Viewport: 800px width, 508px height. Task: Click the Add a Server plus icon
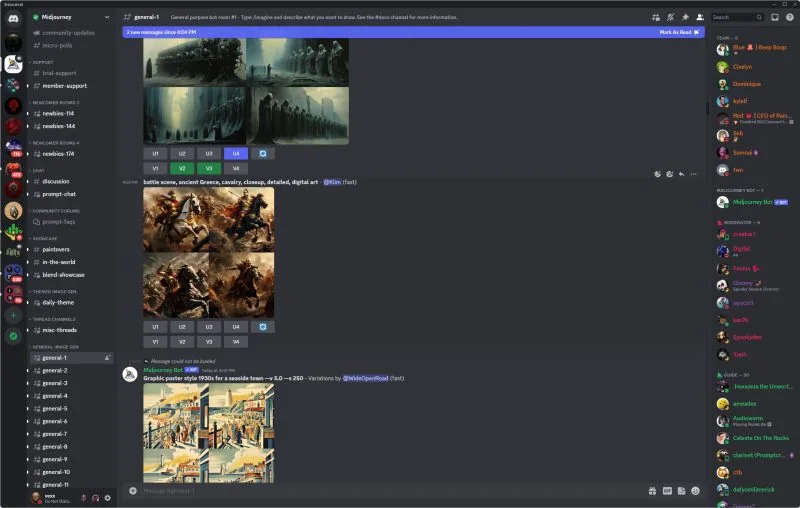[13, 315]
